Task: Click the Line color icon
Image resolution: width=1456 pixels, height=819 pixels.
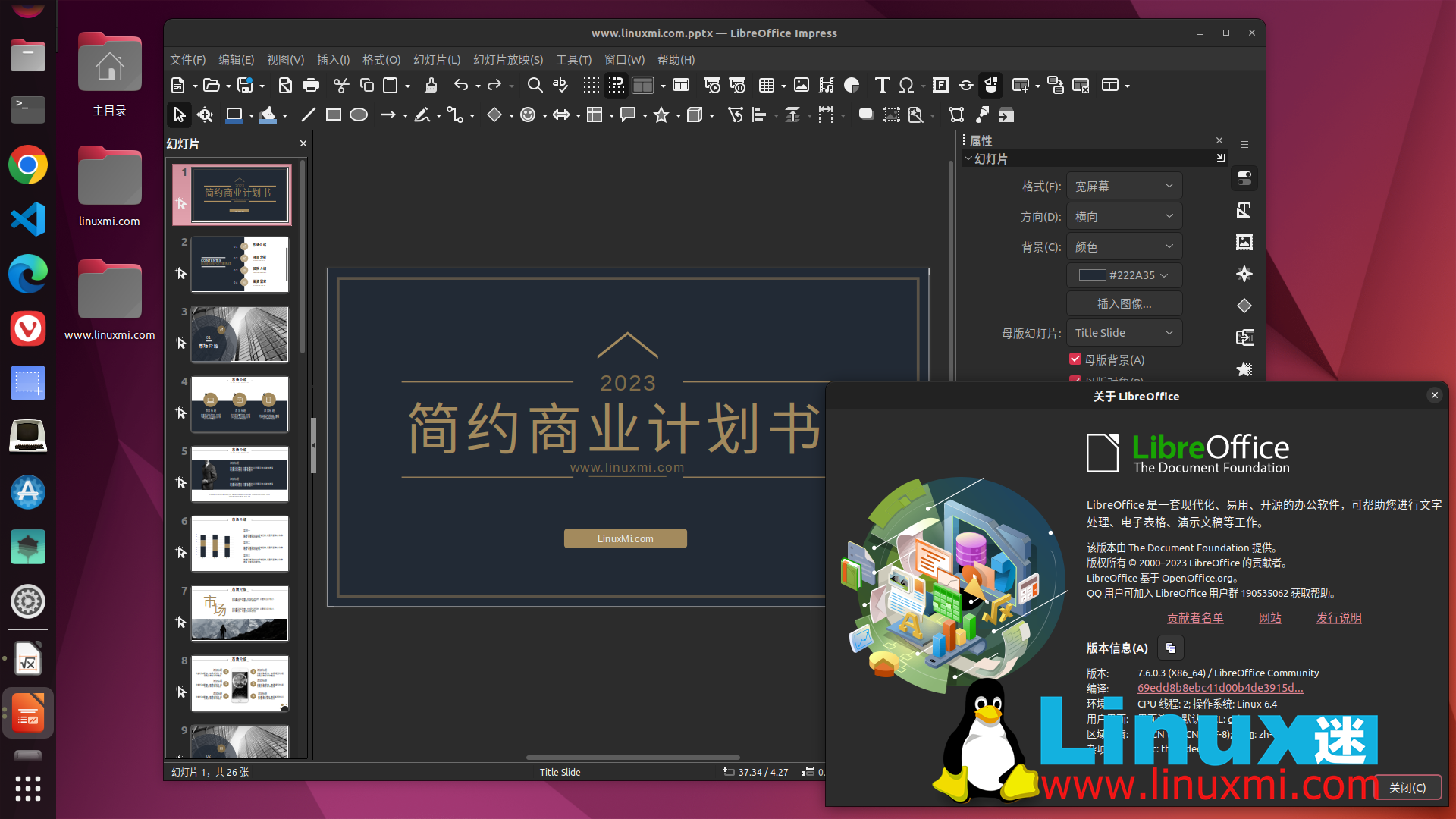Action: tap(234, 115)
